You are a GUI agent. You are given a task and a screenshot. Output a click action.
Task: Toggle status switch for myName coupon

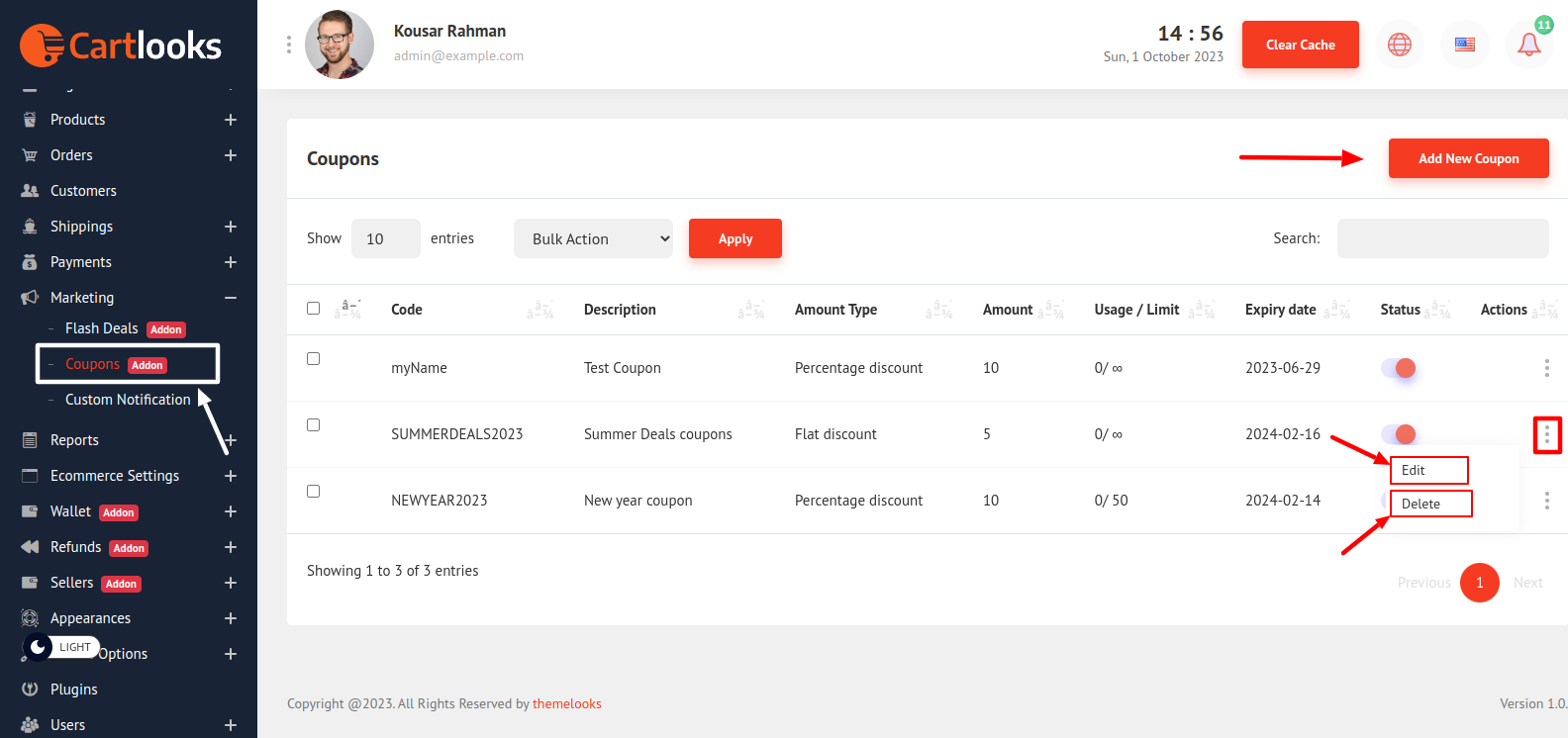point(1399,368)
